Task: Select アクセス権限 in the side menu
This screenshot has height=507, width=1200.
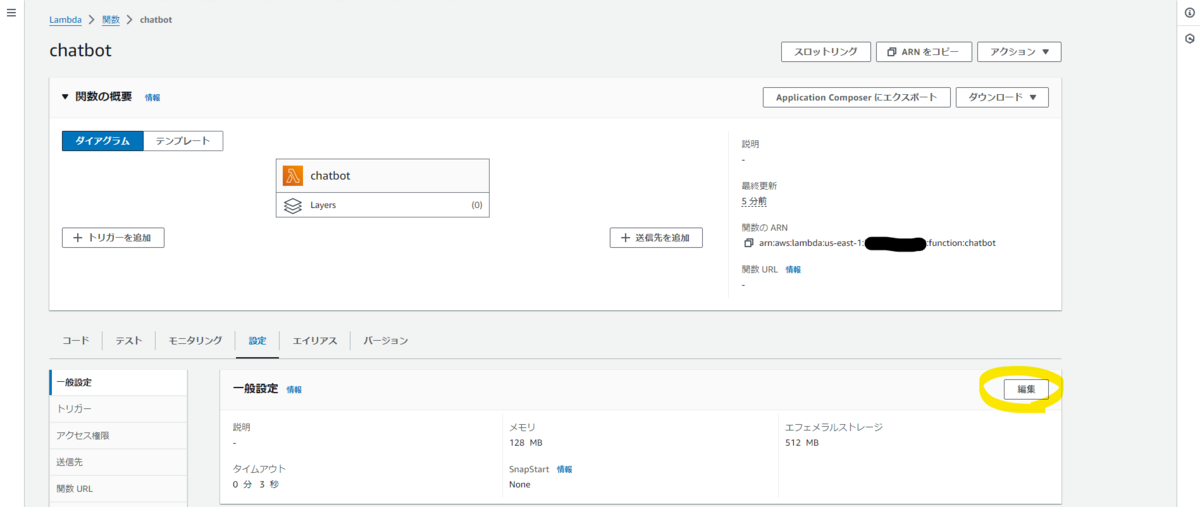Action: click(118, 436)
